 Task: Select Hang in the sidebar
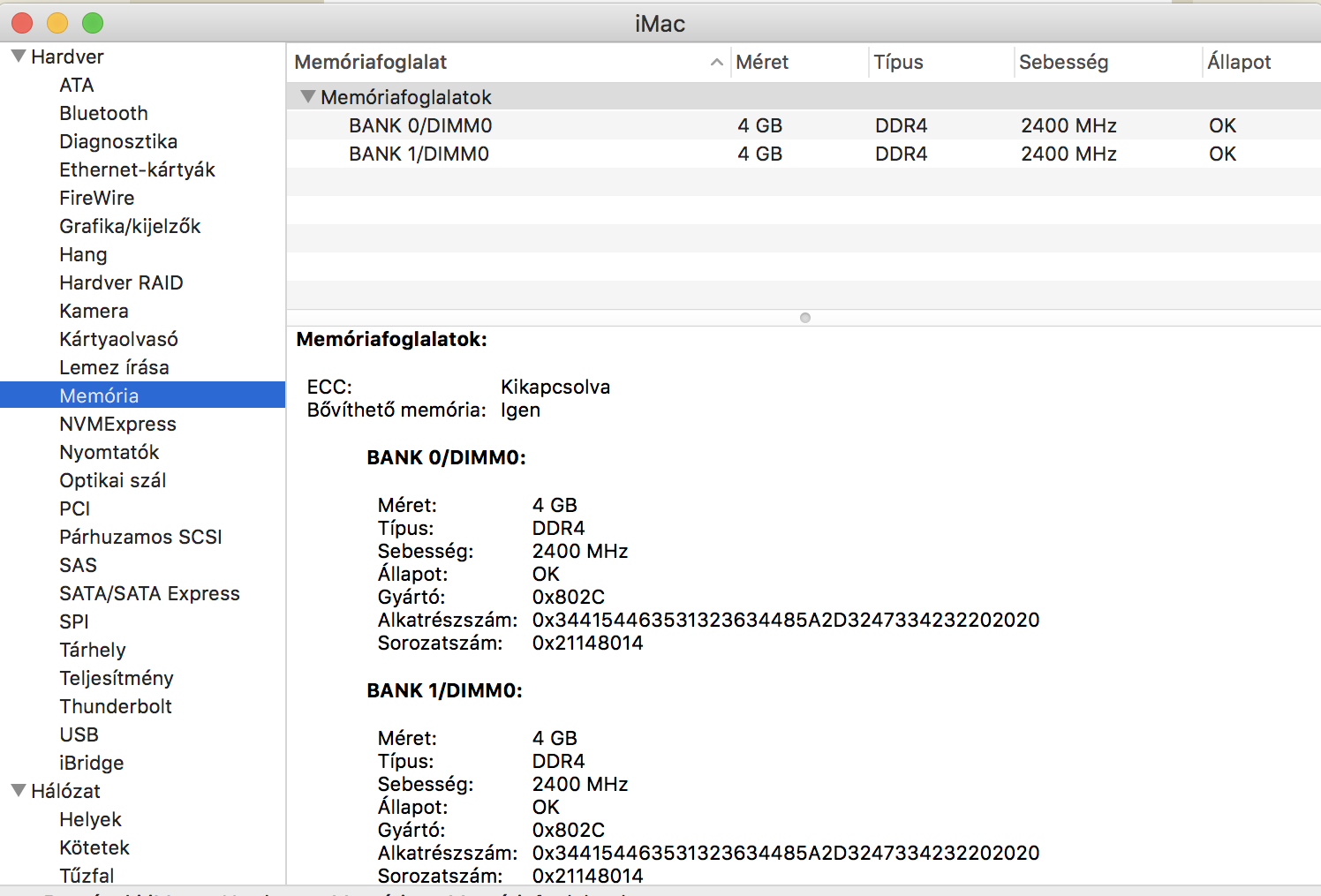pyautogui.click(x=83, y=254)
